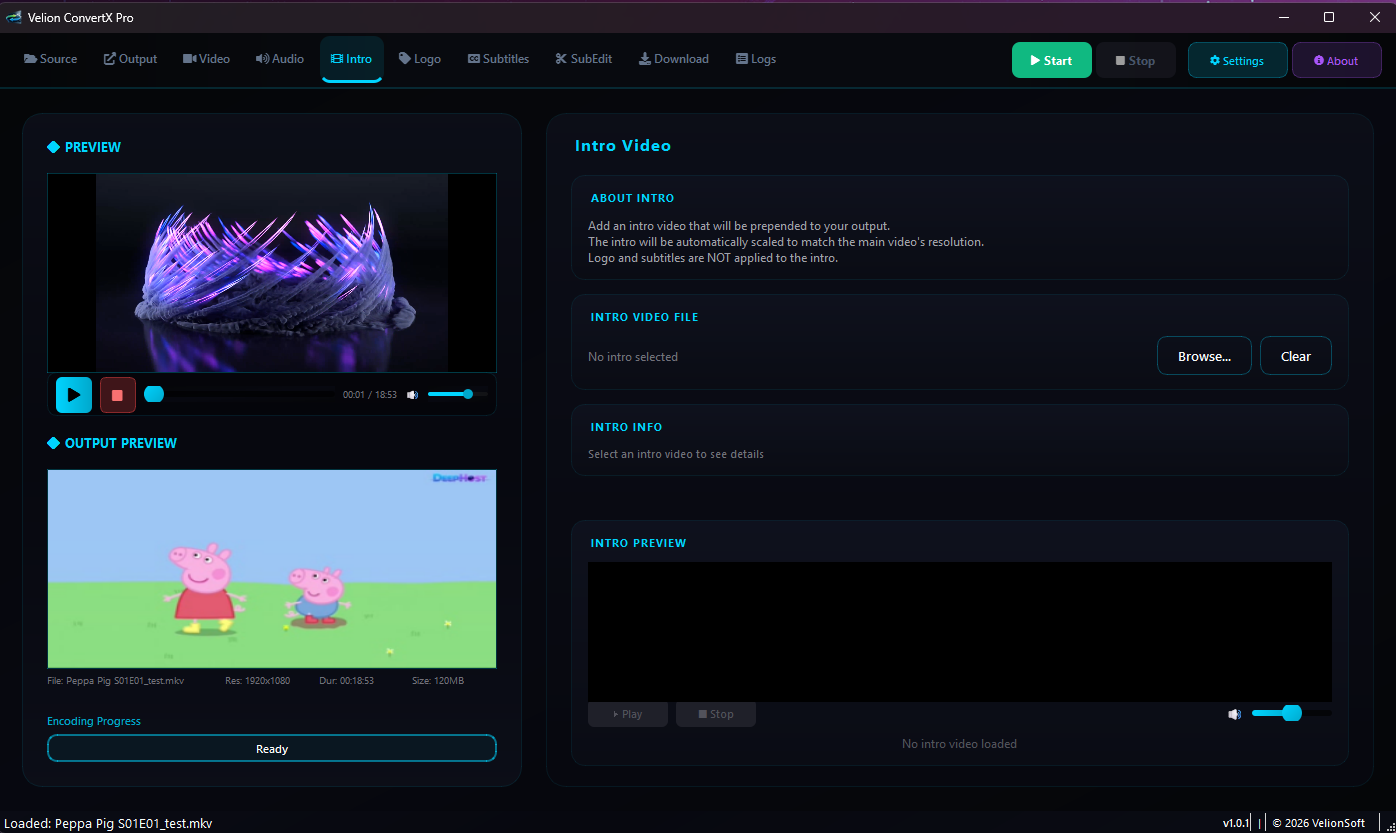Open the Download tab
The width and height of the screenshot is (1396, 833).
pos(674,59)
